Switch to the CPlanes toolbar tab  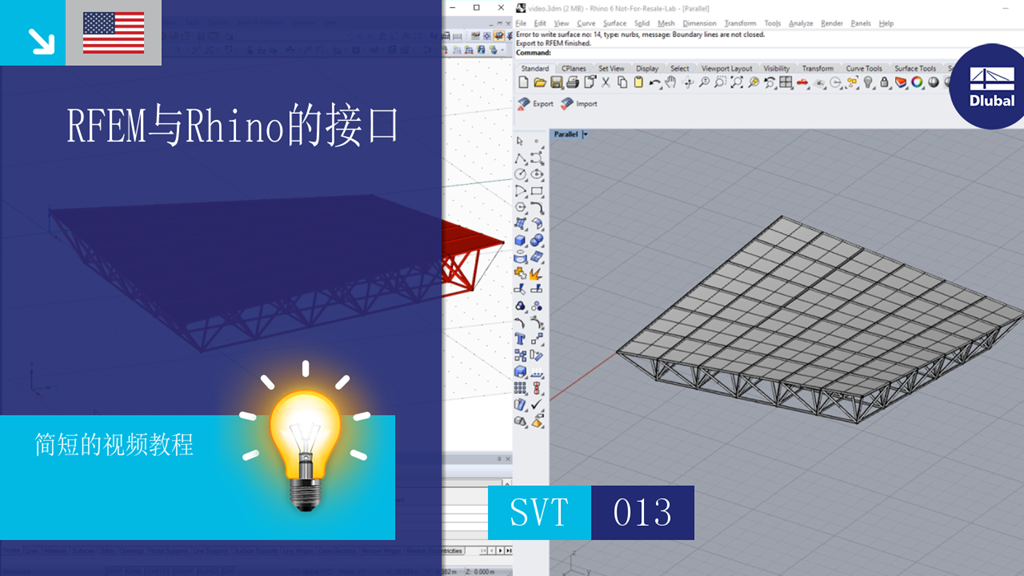[573, 69]
